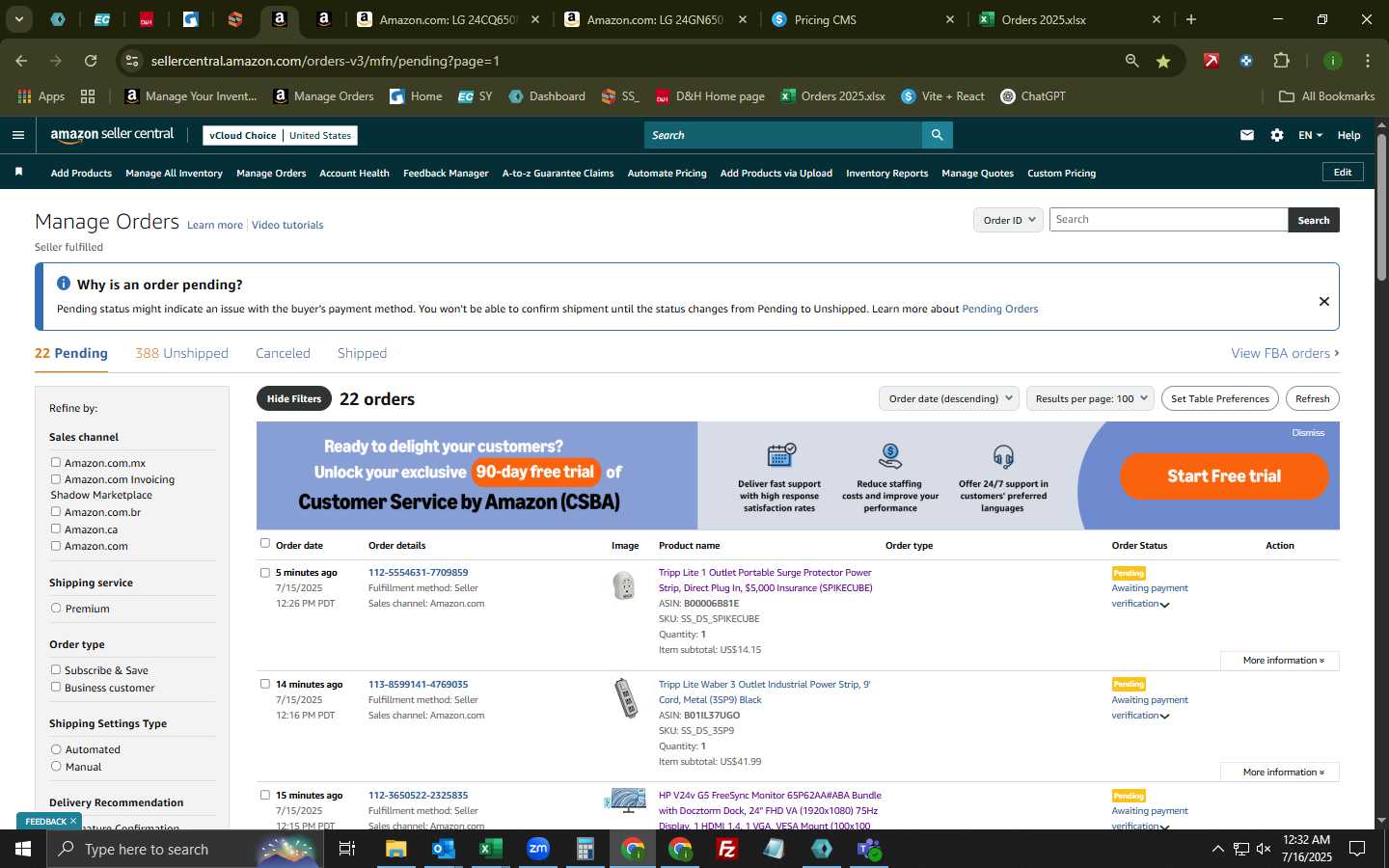Click the blue search magnifier button

[937, 135]
